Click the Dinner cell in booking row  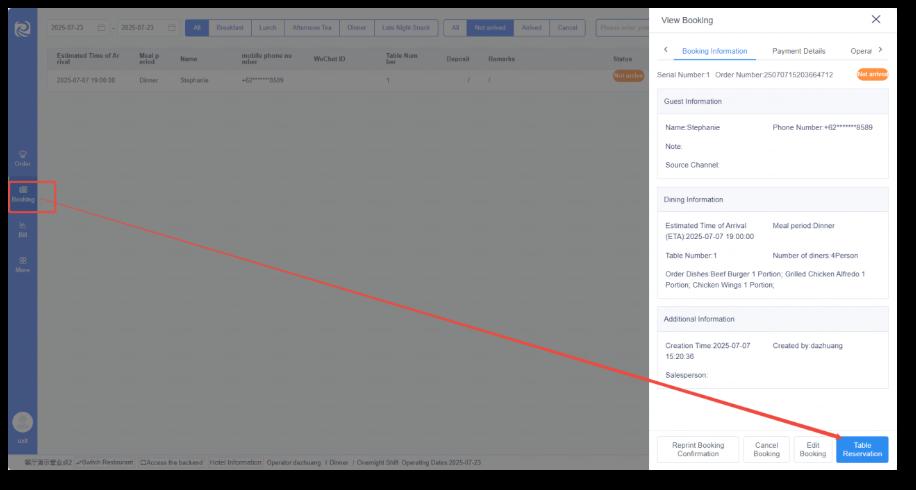148,80
